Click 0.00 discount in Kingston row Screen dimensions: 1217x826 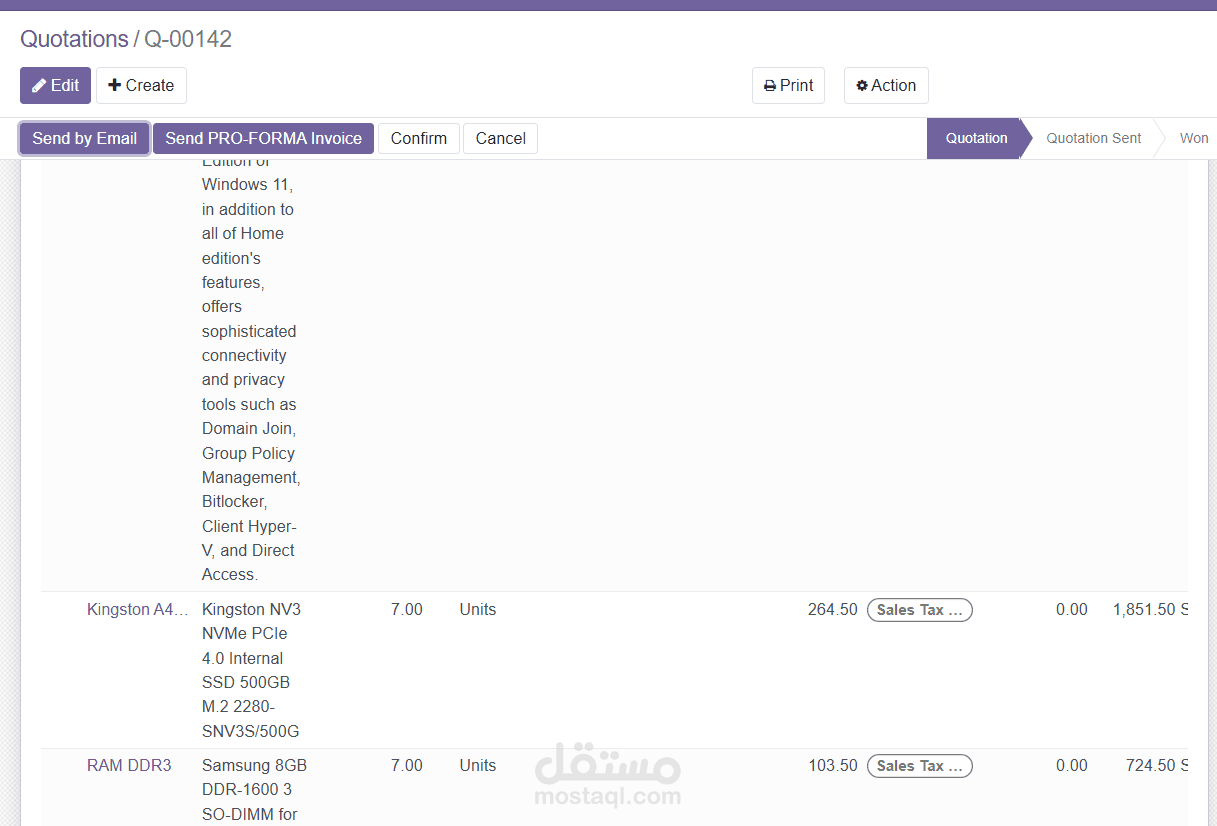coord(1072,609)
